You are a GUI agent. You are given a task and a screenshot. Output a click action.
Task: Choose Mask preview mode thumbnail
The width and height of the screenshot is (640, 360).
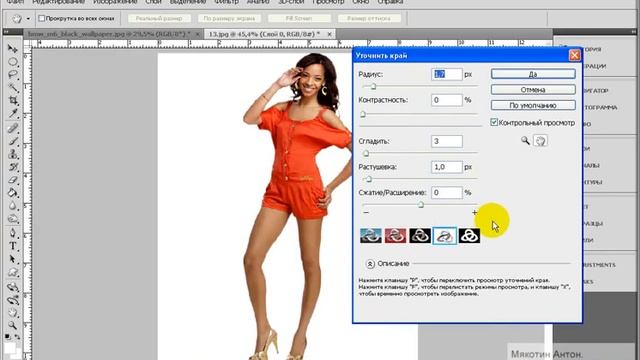469,236
